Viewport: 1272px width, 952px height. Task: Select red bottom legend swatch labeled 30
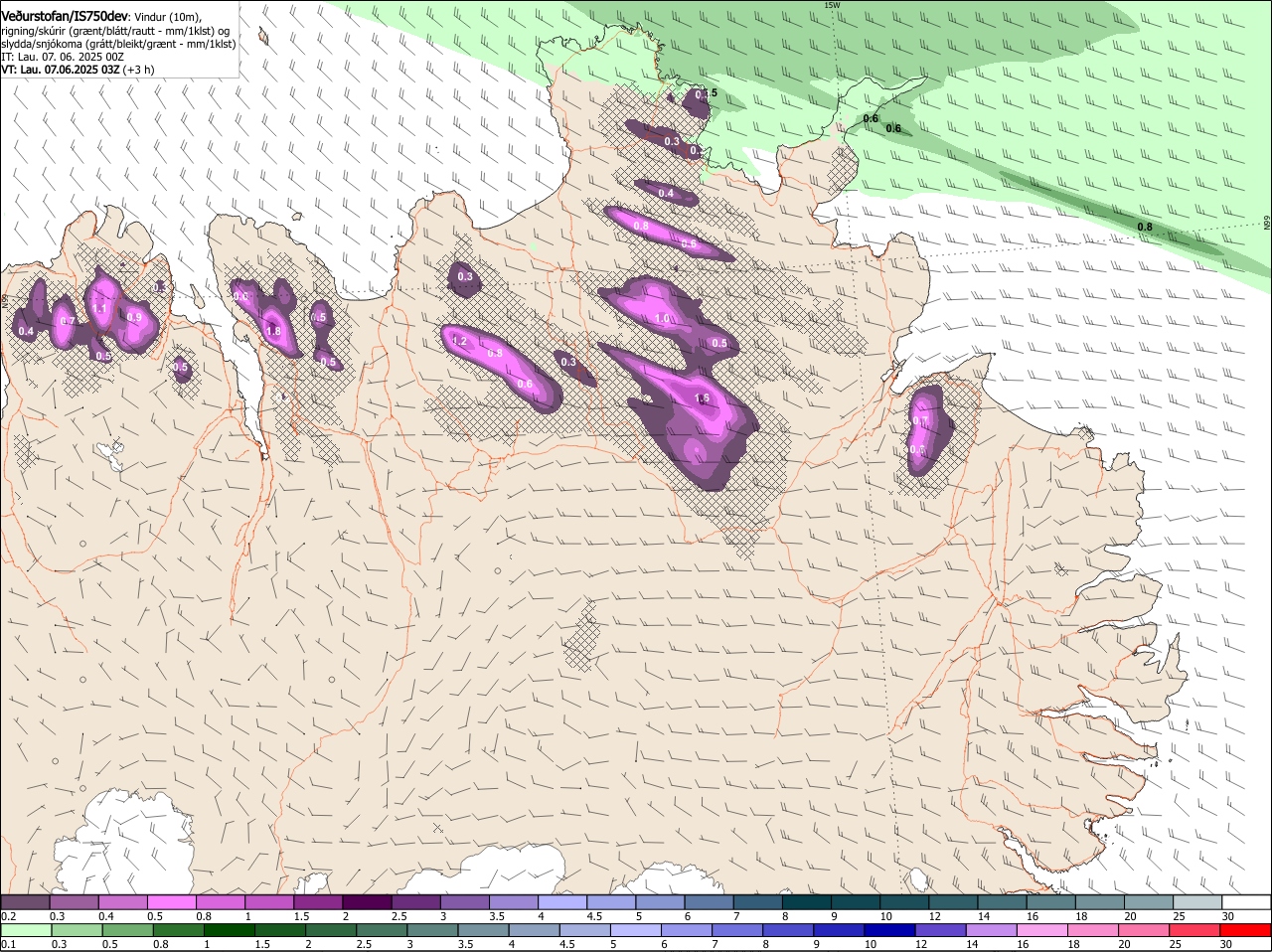pos(1247,930)
